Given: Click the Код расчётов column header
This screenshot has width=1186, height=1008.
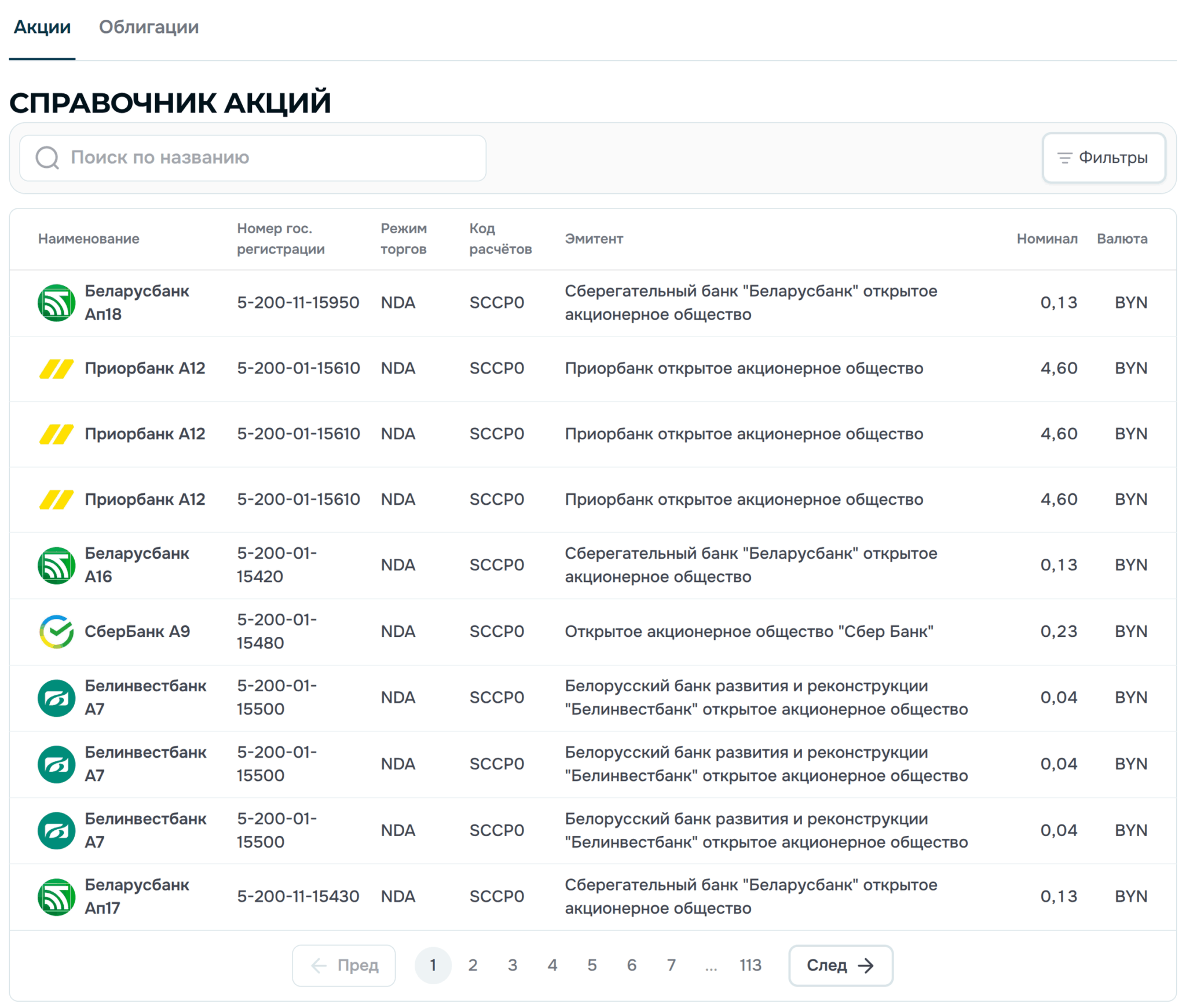Looking at the screenshot, I should click(x=500, y=239).
